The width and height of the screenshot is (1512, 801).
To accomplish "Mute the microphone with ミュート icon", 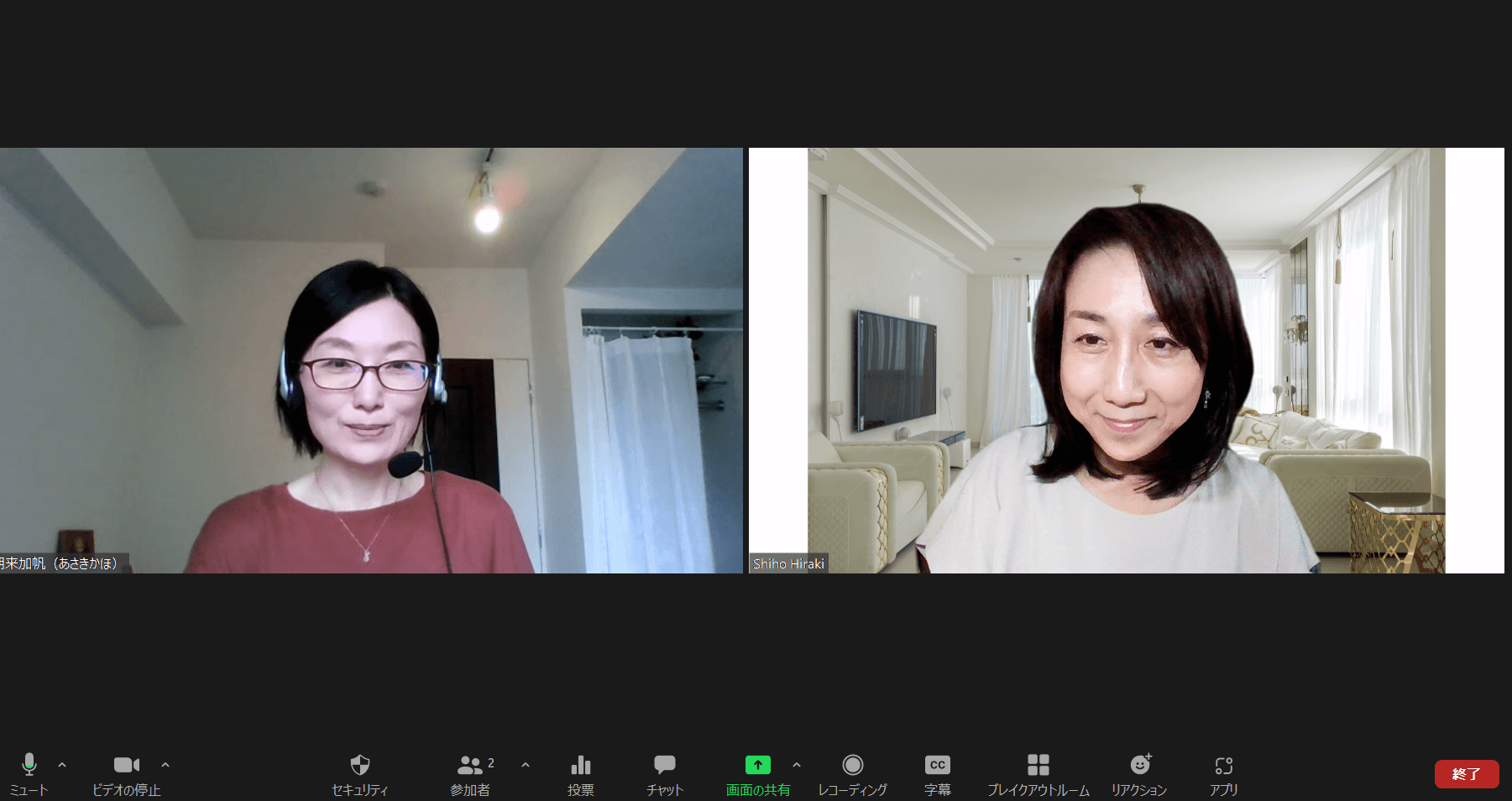I will (29, 765).
